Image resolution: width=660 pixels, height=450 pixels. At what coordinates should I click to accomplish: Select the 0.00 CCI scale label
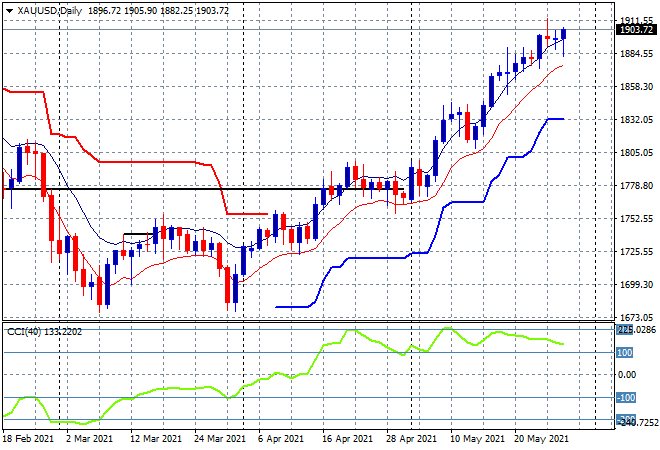pos(627,375)
